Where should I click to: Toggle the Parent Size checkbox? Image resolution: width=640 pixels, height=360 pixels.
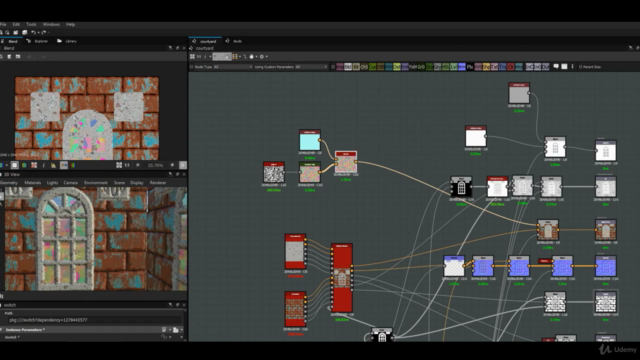click(x=580, y=67)
